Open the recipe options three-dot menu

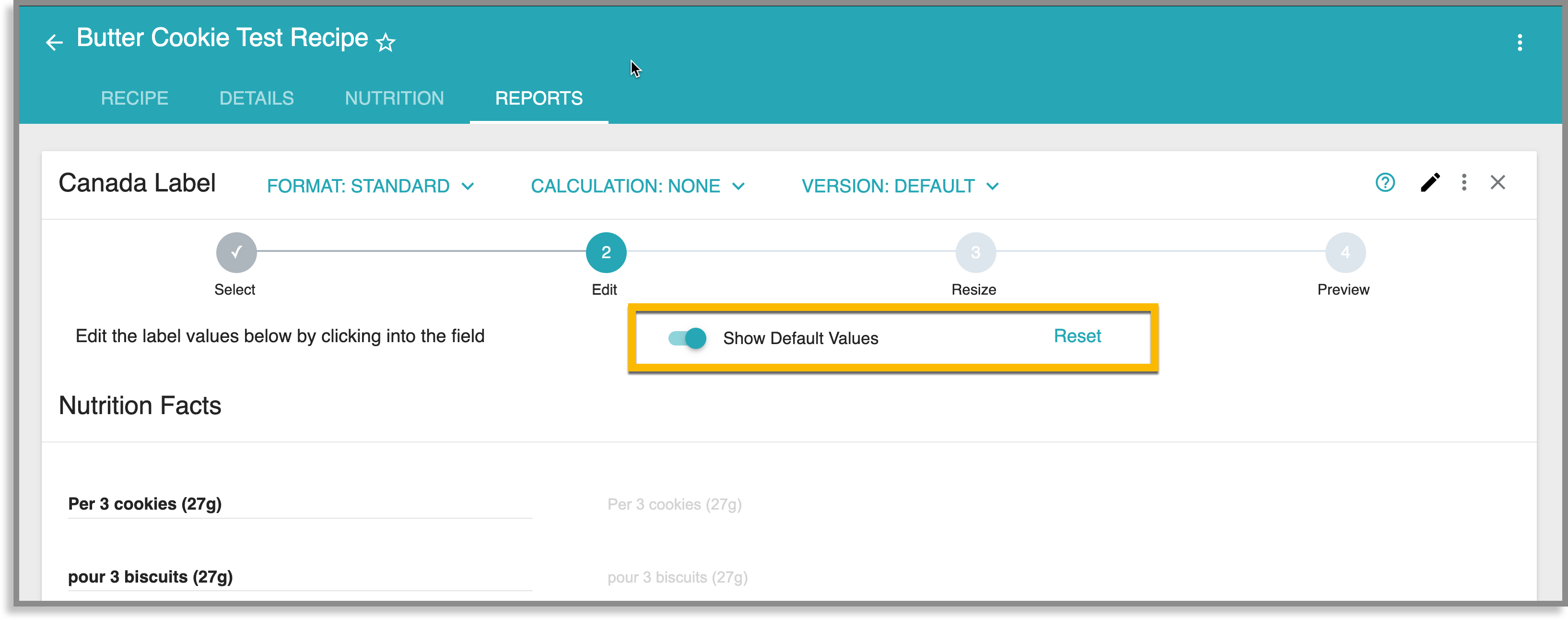(1520, 43)
